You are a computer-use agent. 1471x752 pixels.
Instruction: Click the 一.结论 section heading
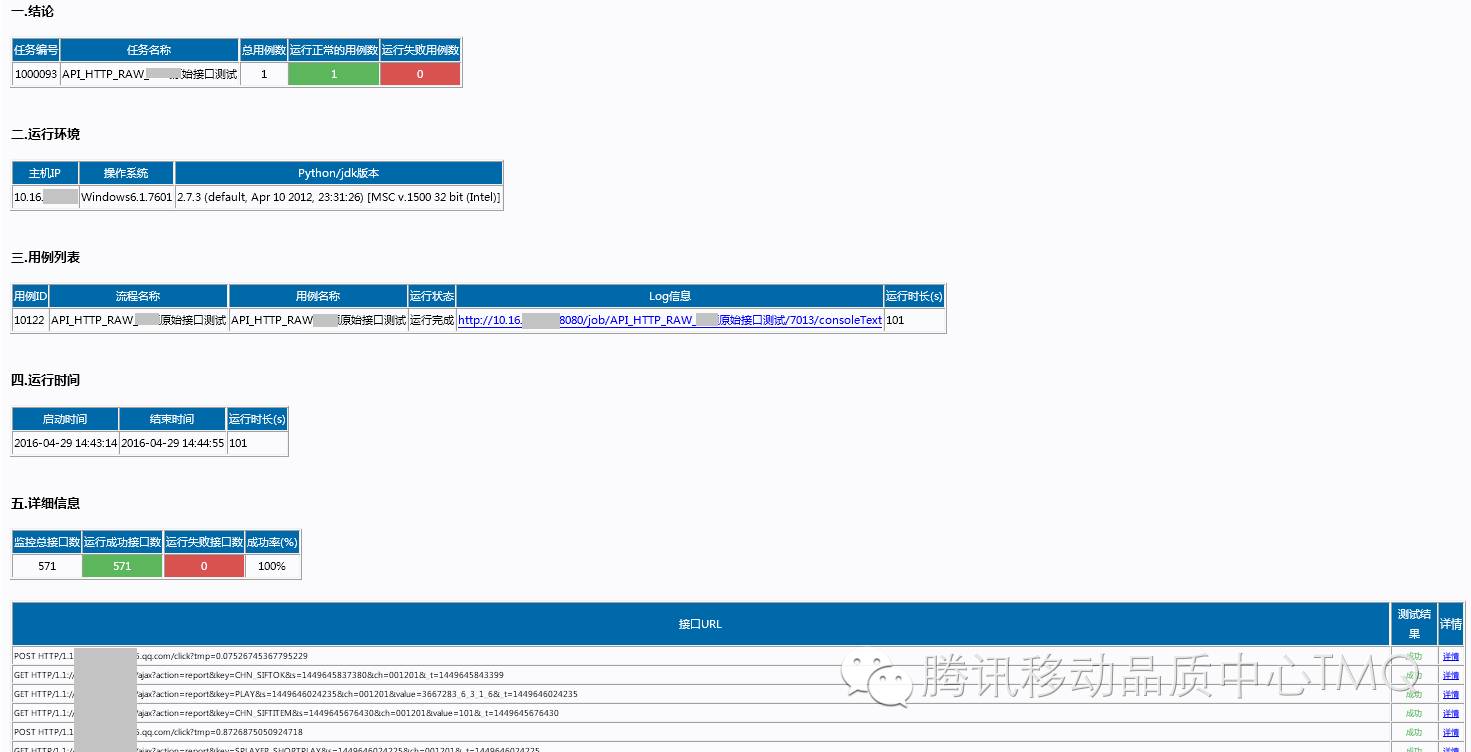32,11
